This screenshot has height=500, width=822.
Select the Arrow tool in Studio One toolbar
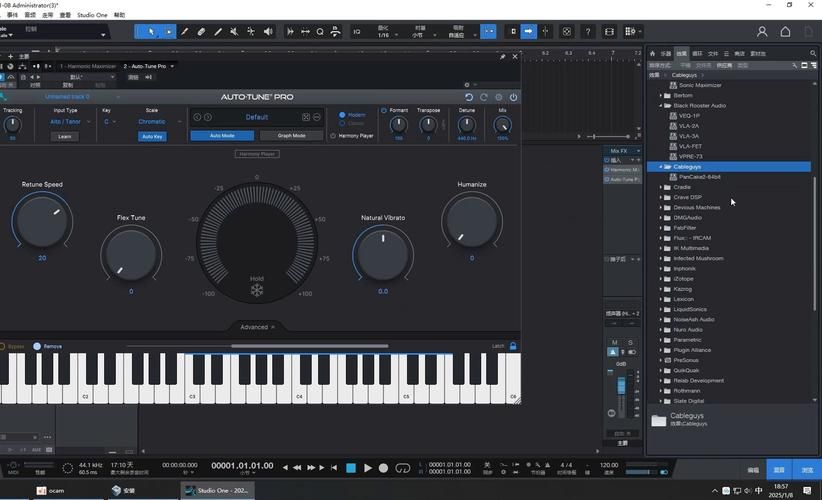(x=151, y=31)
